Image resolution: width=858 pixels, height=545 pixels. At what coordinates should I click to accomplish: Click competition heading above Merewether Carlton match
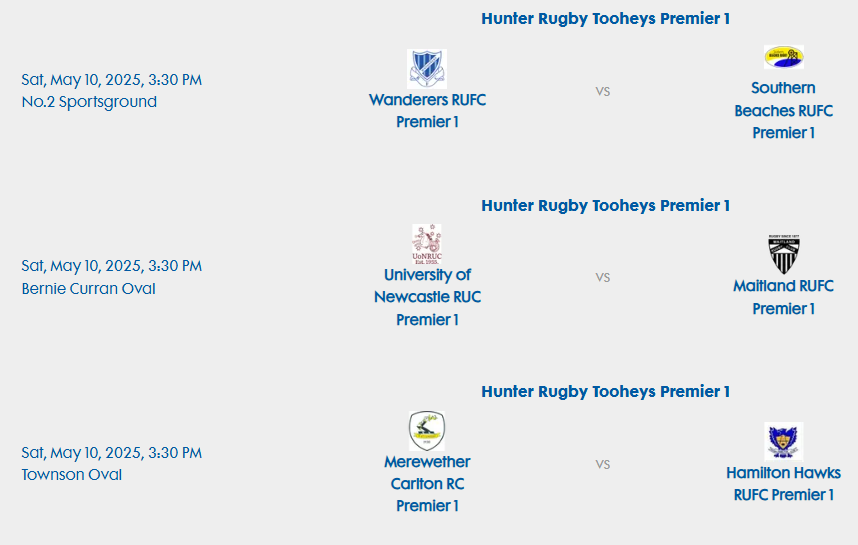click(606, 392)
